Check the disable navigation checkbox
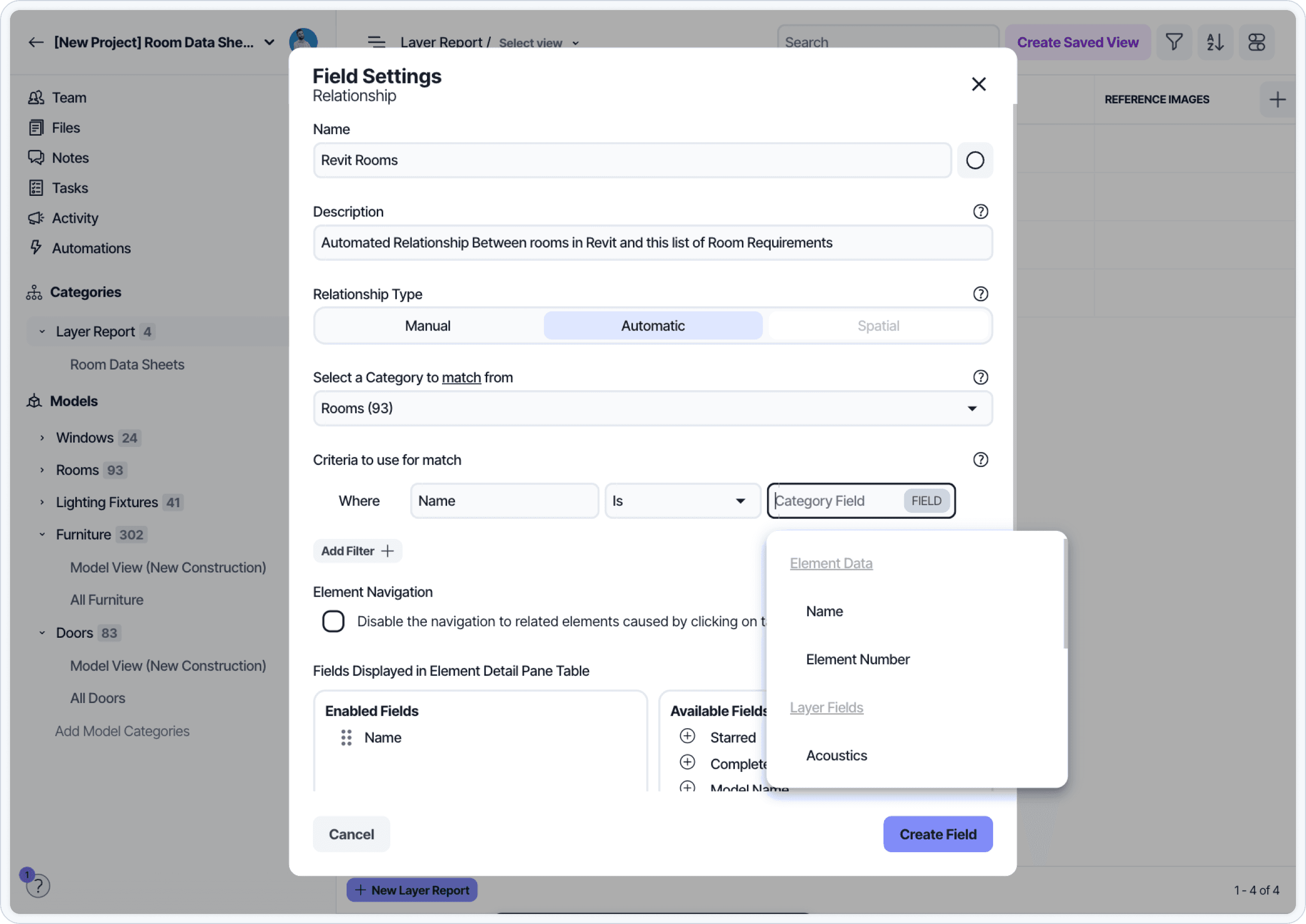 (333, 621)
